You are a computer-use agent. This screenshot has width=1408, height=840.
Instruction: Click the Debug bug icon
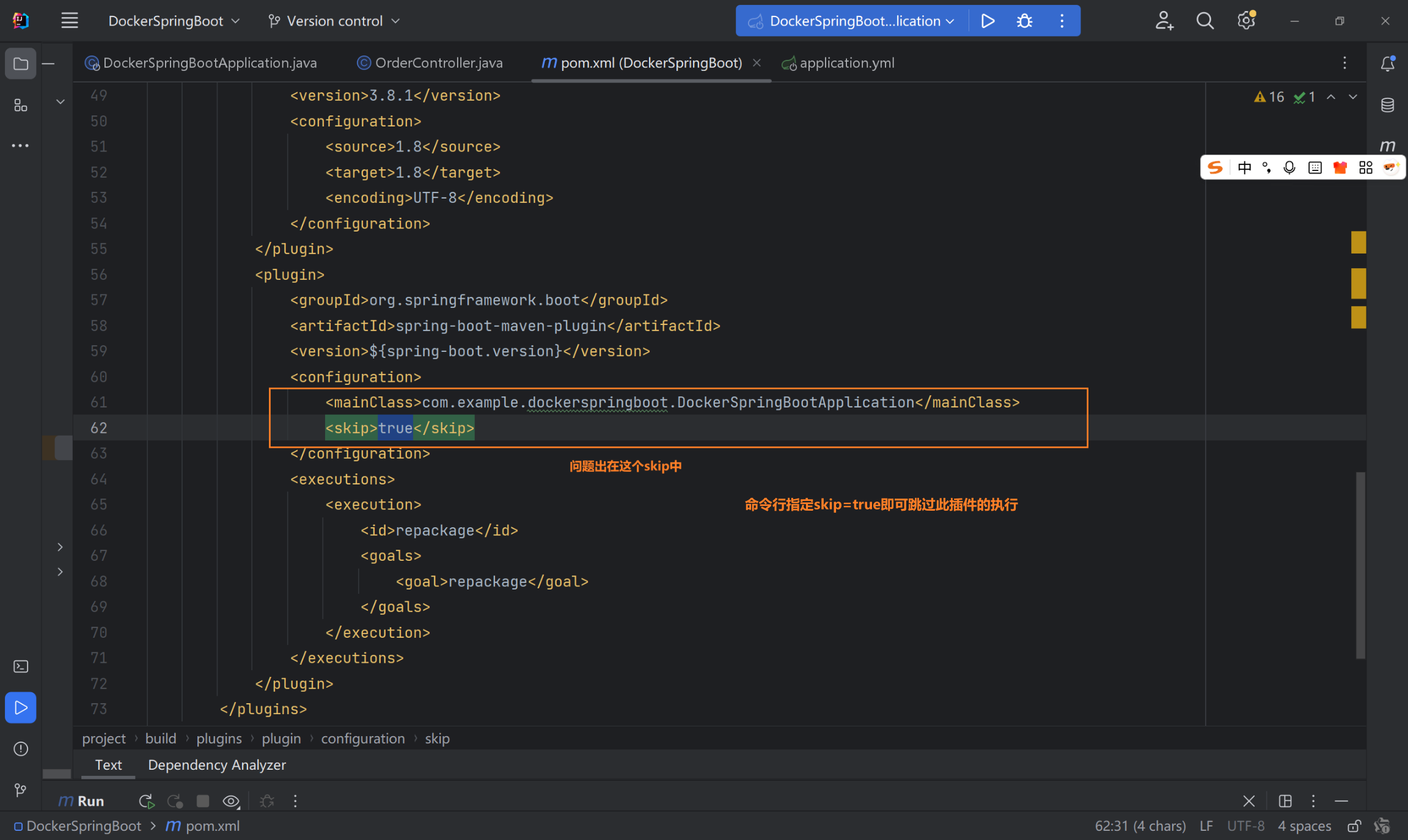click(1024, 21)
